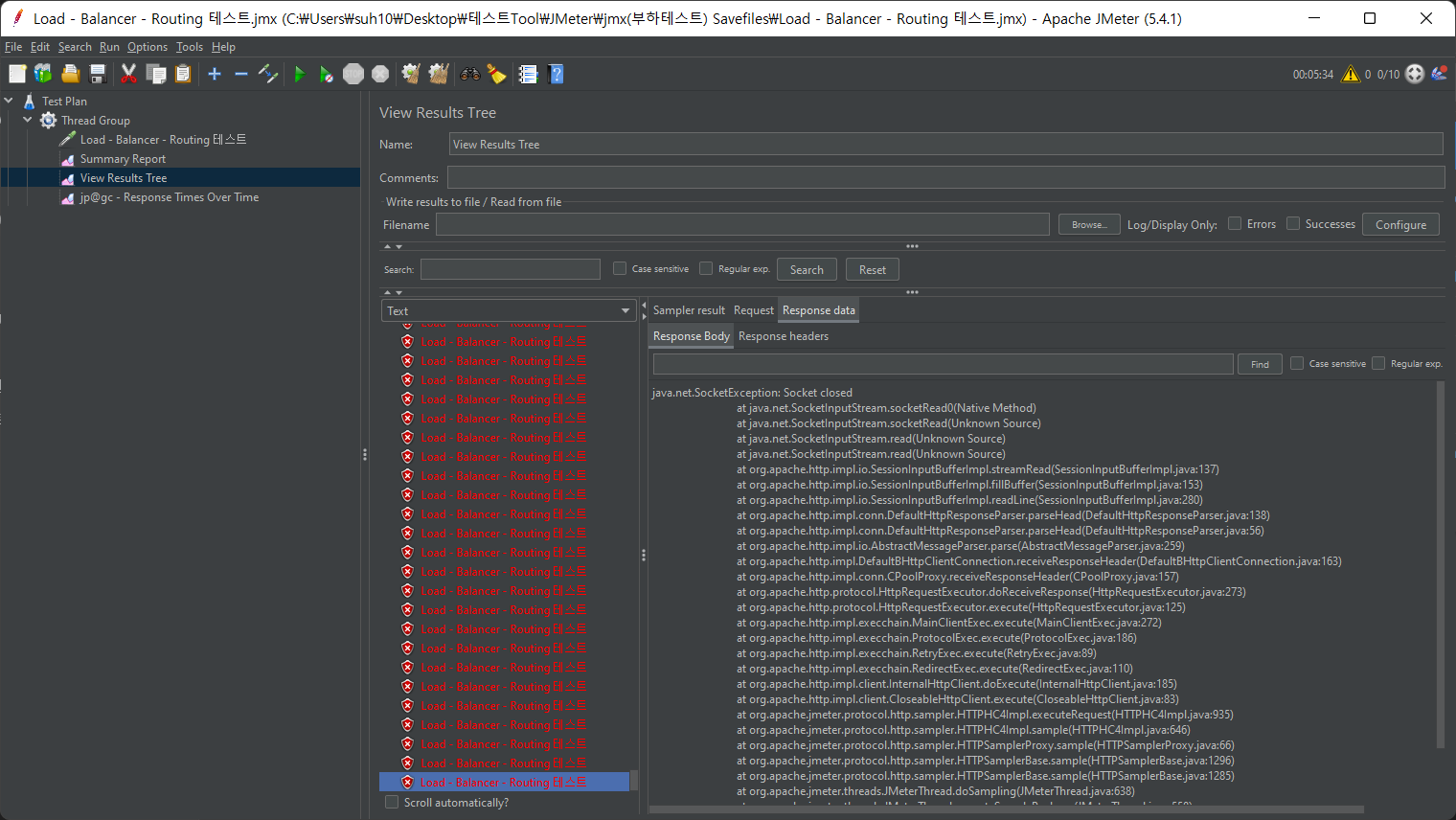Open the Function Helper list icon
Screen dimensions: 1456x820
click(528, 75)
